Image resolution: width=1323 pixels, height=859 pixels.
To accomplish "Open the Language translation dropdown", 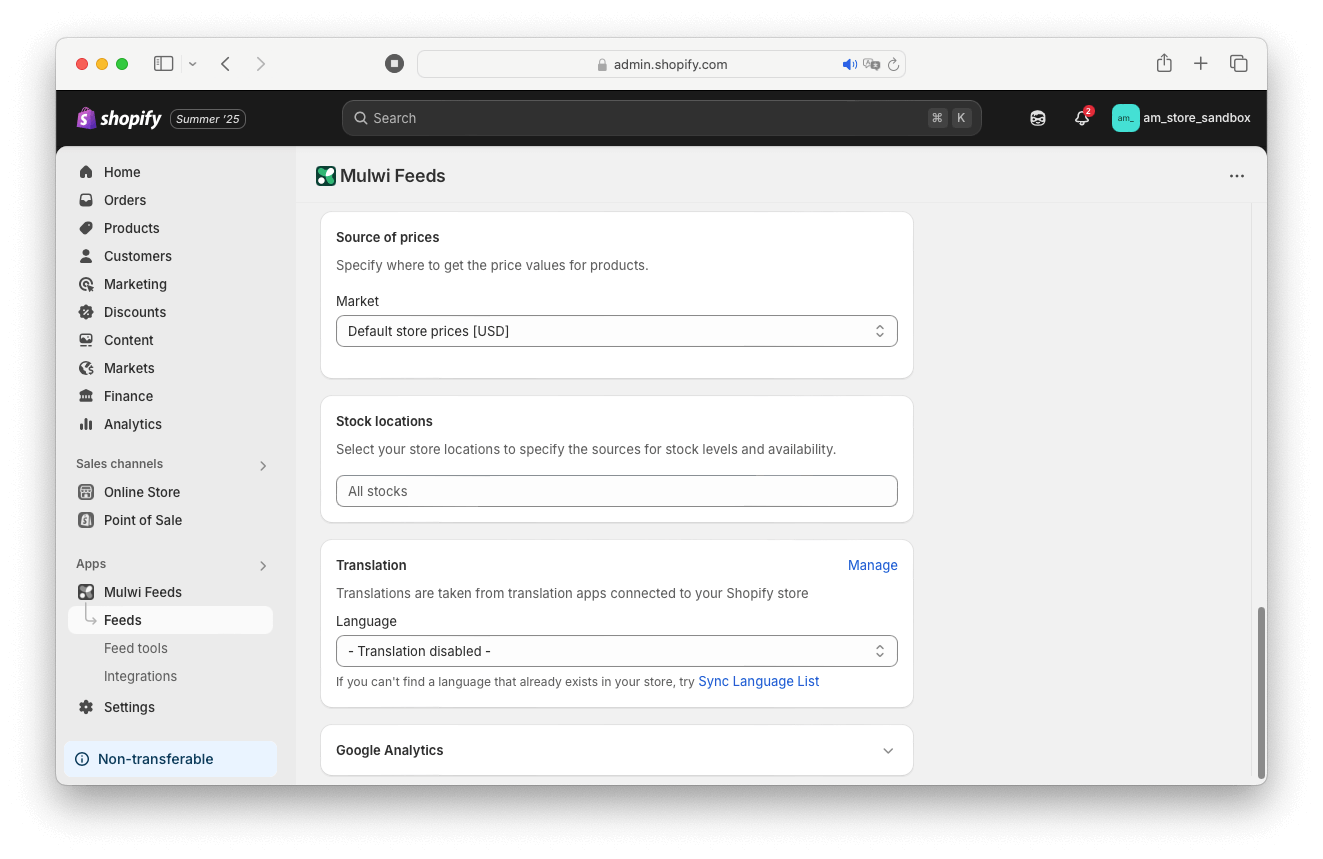I will [x=616, y=651].
